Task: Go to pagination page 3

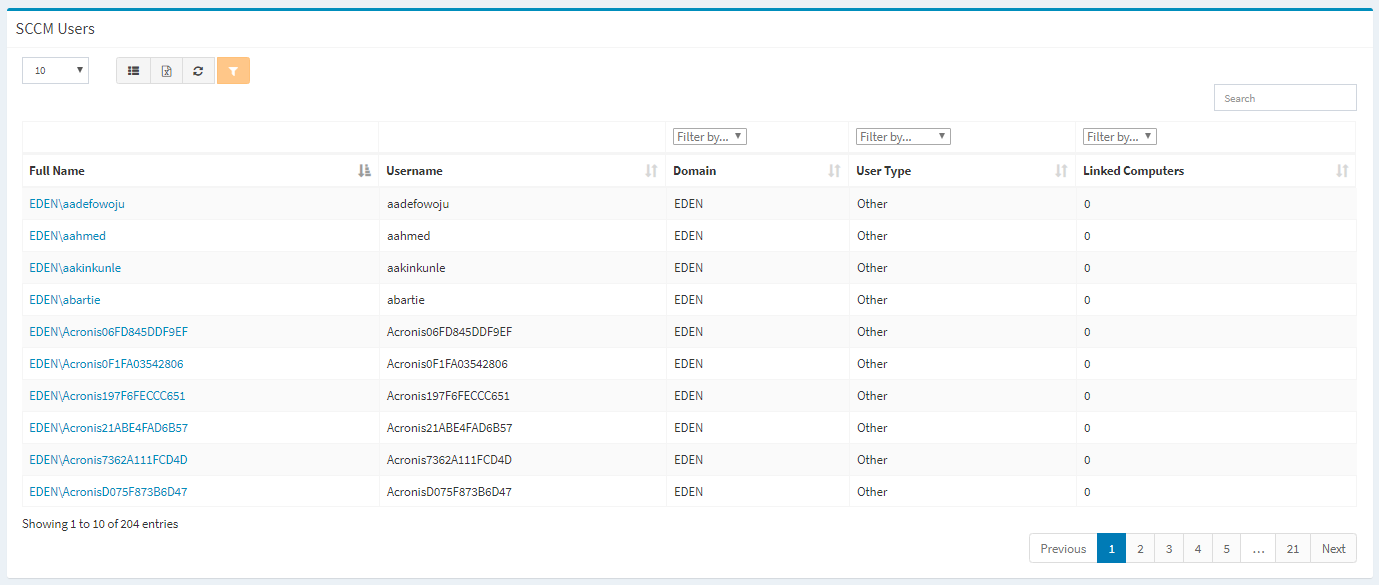Action: [x=1169, y=548]
